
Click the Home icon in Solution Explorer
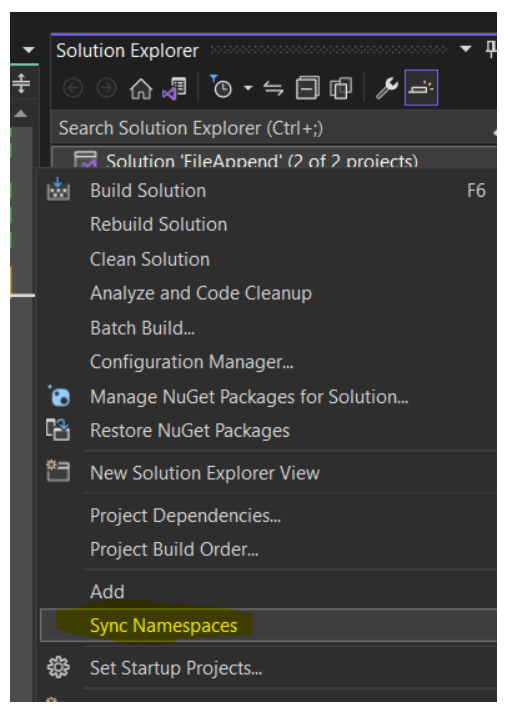(141, 88)
